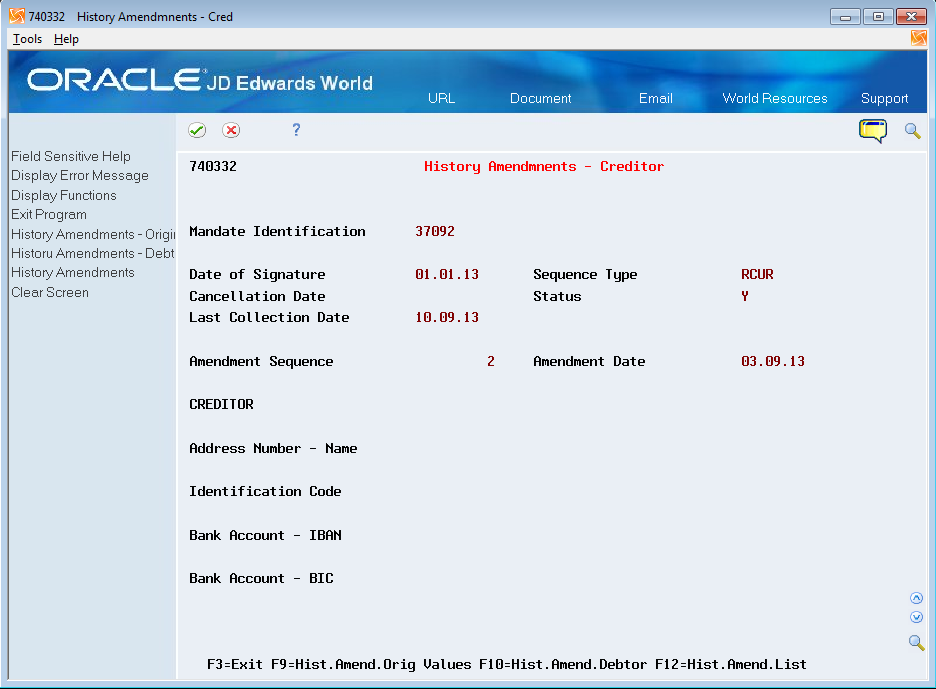
Task: Click the Address Number - Name label
Action: [273, 448]
